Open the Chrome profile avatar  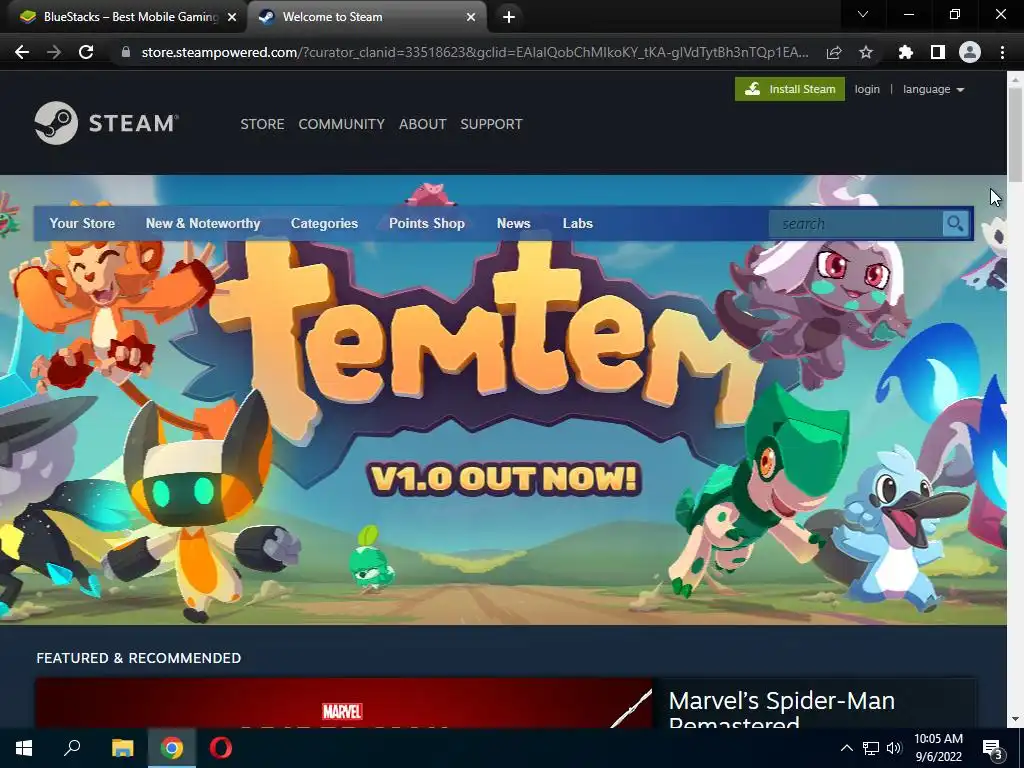970,52
